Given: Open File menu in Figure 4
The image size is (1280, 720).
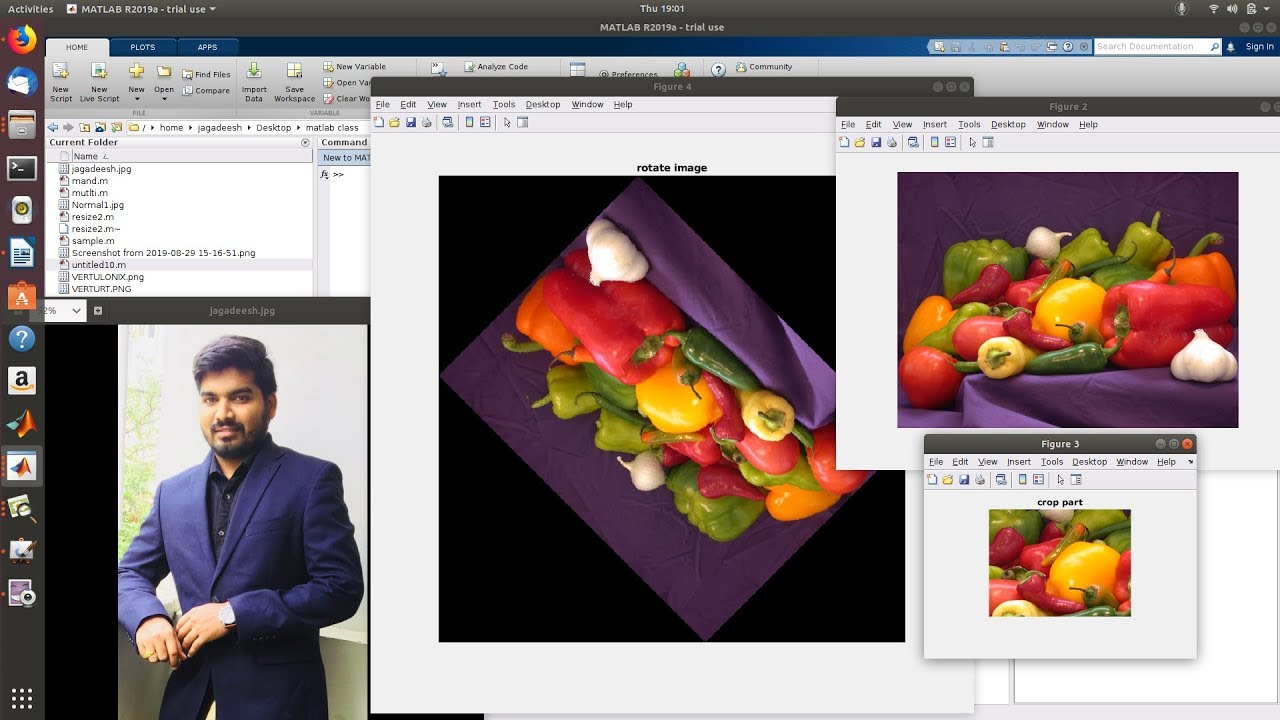Looking at the screenshot, I should (x=382, y=104).
